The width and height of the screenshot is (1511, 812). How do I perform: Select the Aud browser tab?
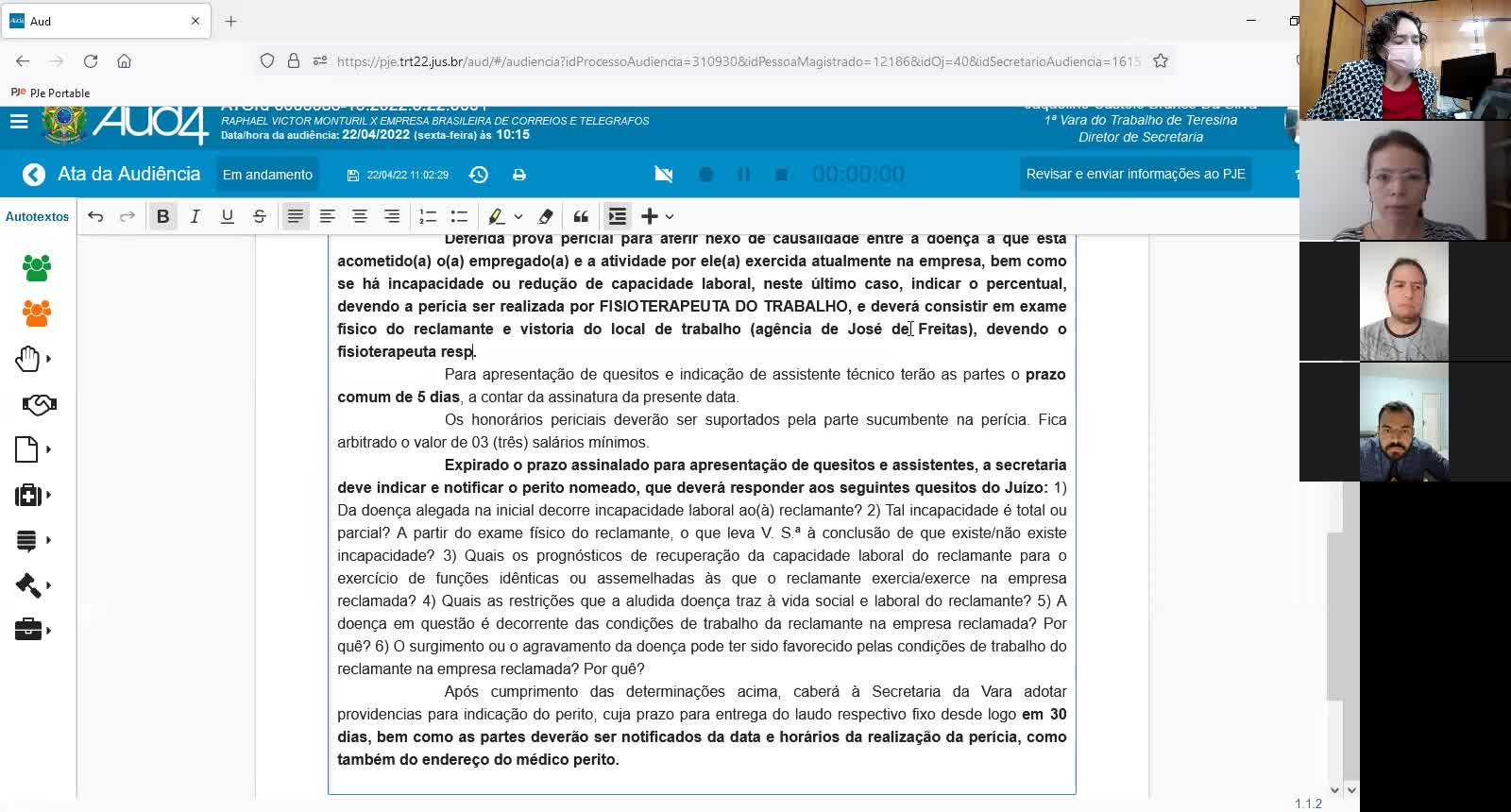click(x=106, y=21)
